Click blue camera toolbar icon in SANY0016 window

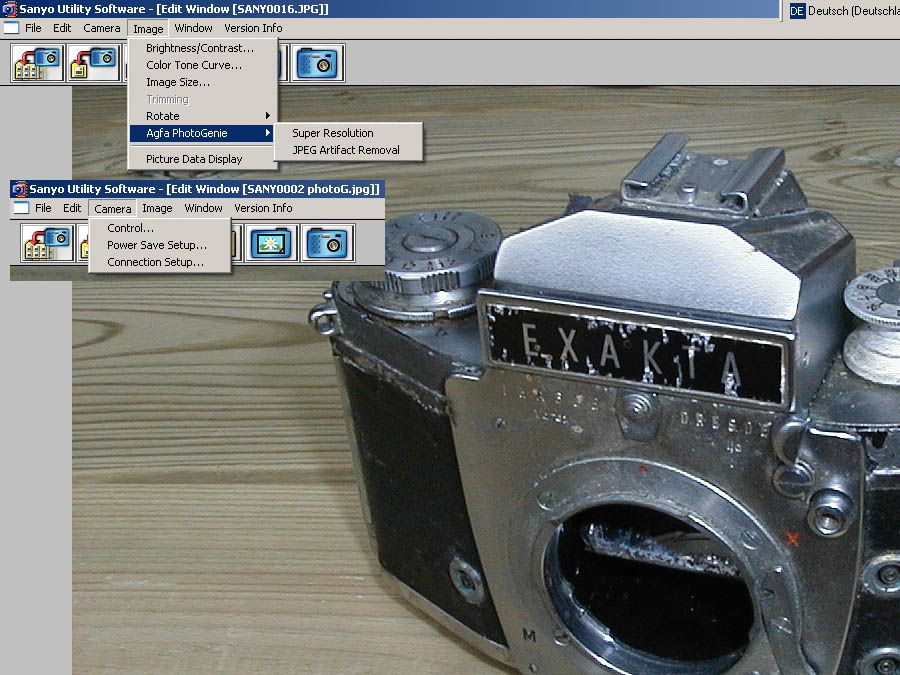[318, 63]
